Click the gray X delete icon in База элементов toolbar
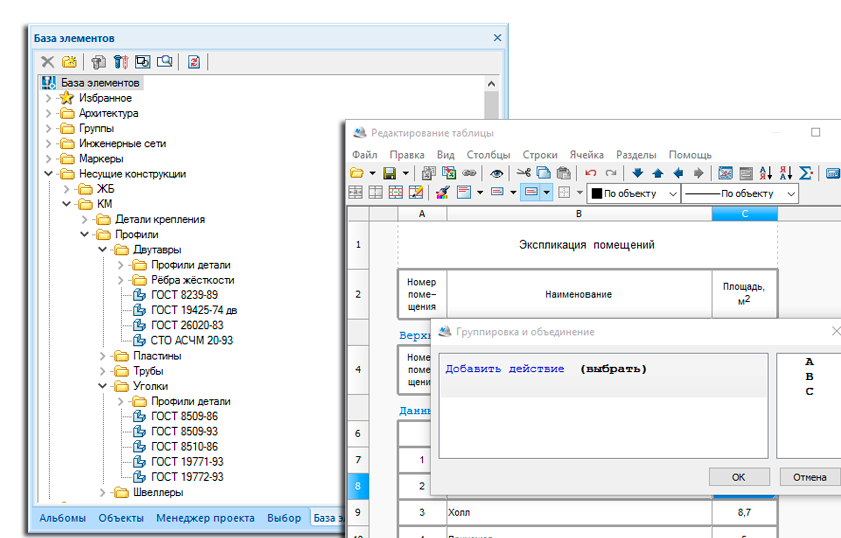The width and height of the screenshot is (841, 538). click(x=48, y=62)
